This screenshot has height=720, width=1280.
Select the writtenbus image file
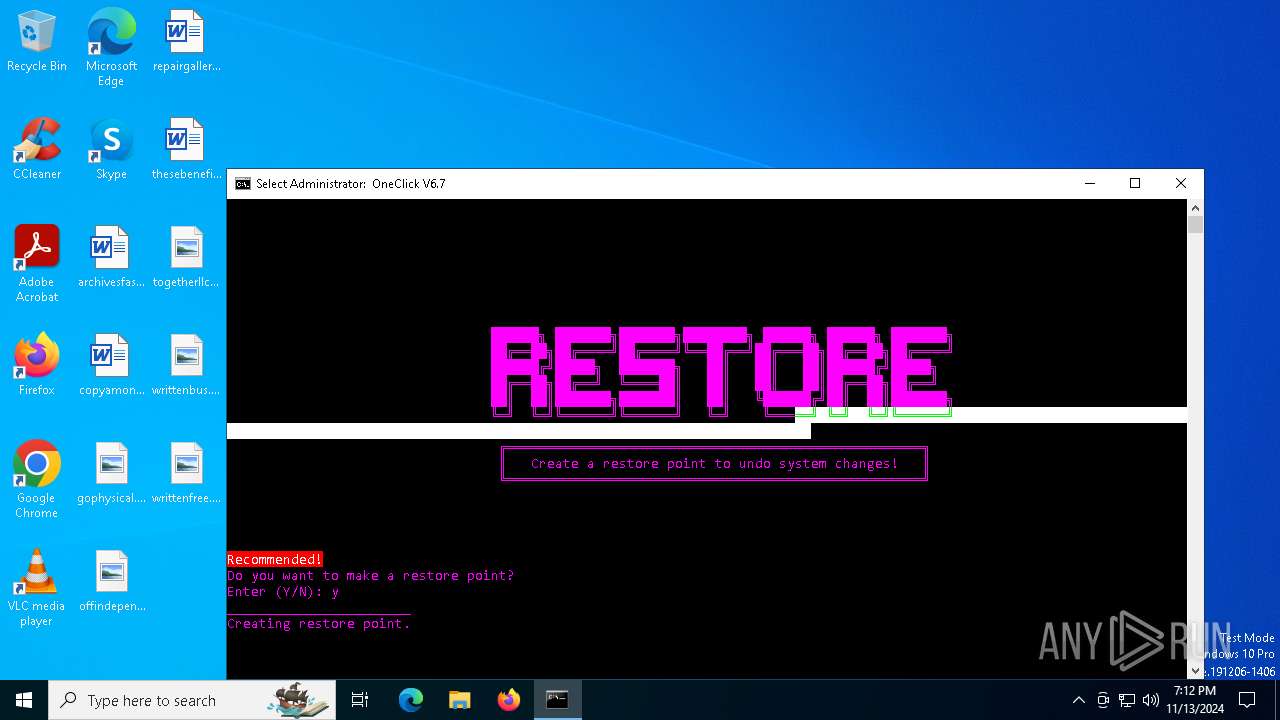coord(186,365)
